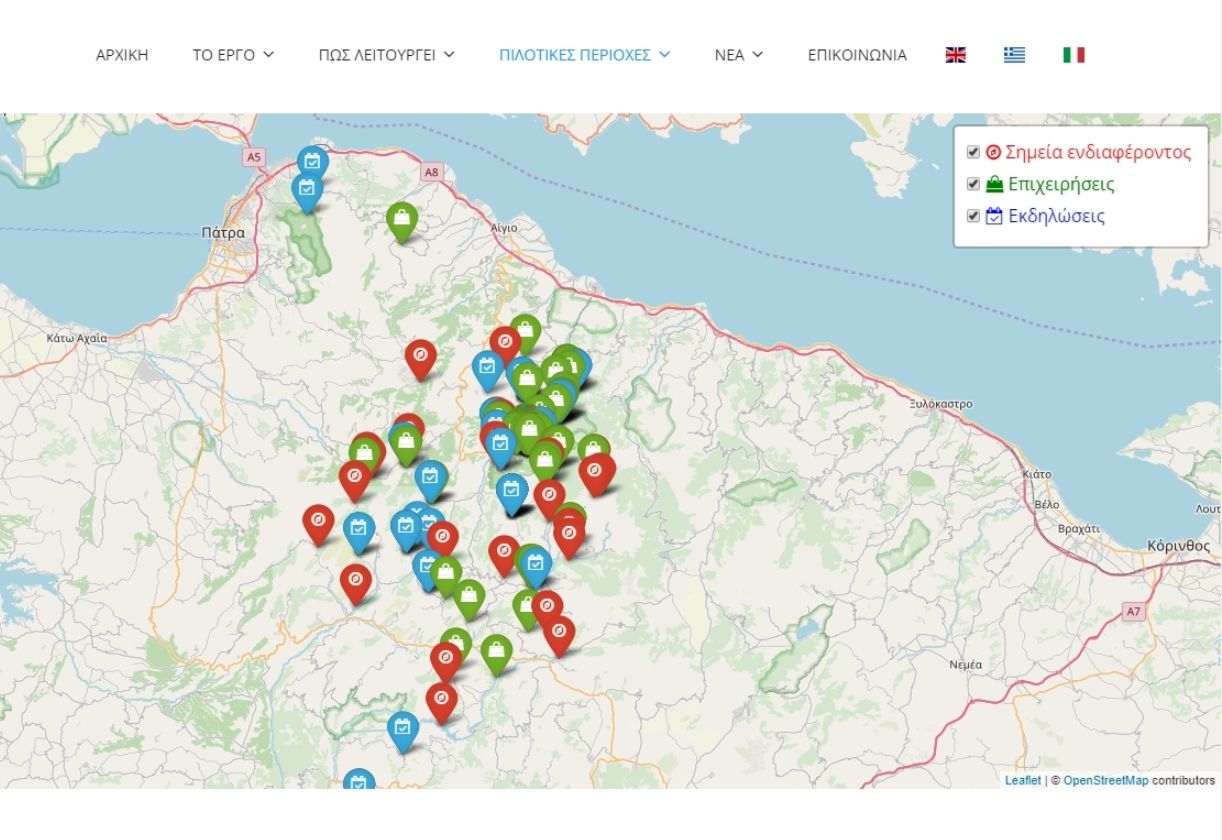The height and width of the screenshot is (840, 1222).
Task: Expand the ΝΕΑ news dropdown
Action: [x=738, y=55]
